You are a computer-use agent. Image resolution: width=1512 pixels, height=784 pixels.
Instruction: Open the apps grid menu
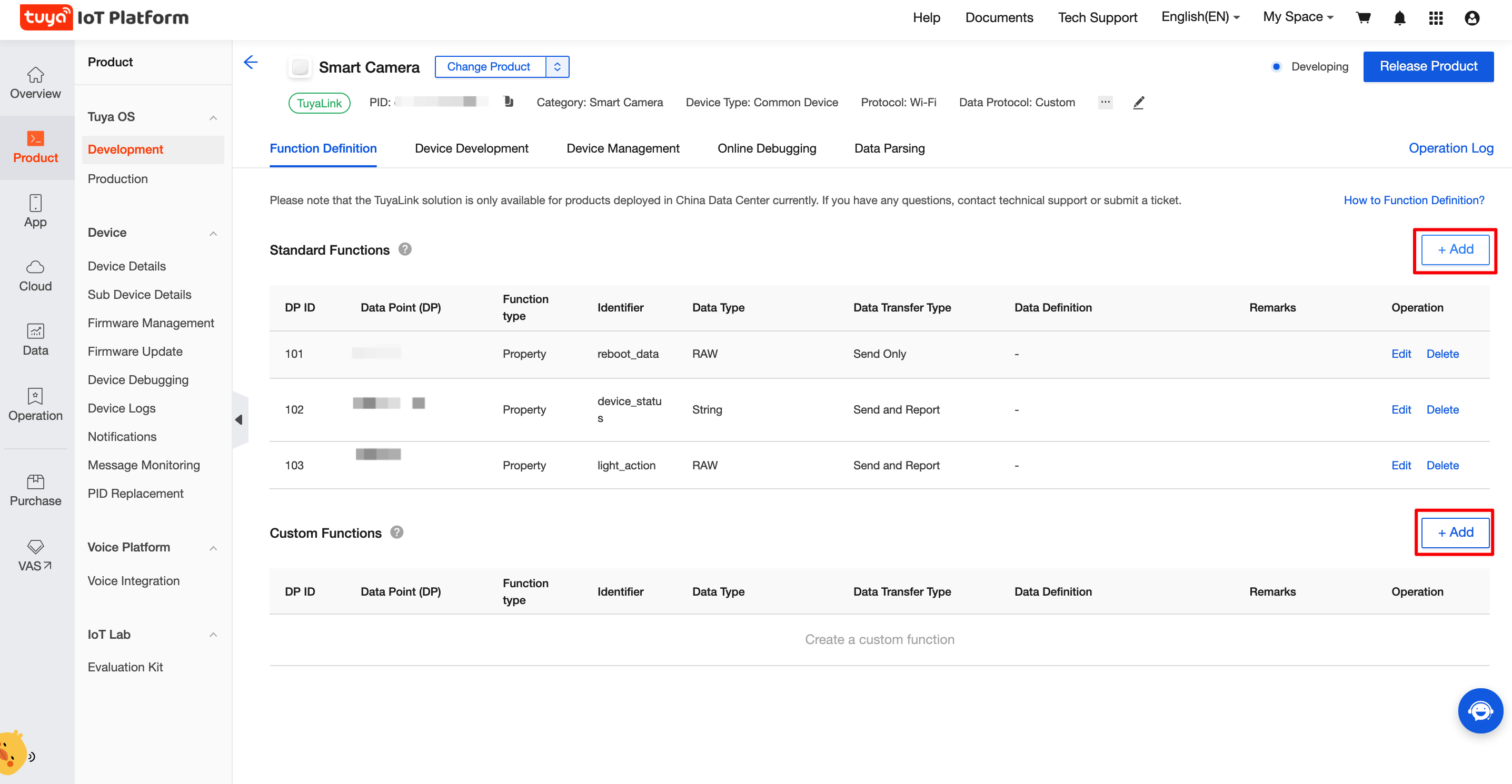1436,18
